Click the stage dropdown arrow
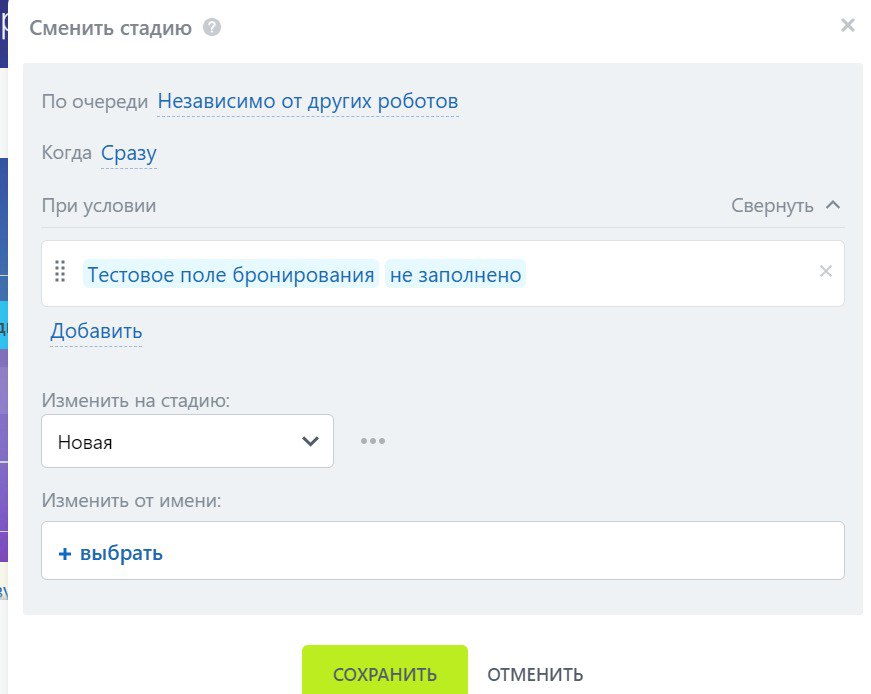The height and width of the screenshot is (694, 871). point(310,441)
